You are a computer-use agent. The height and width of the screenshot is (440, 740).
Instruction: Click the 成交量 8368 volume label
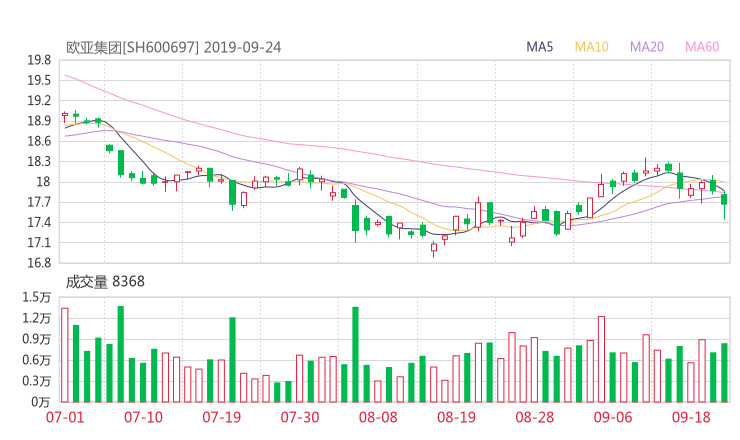(105, 282)
